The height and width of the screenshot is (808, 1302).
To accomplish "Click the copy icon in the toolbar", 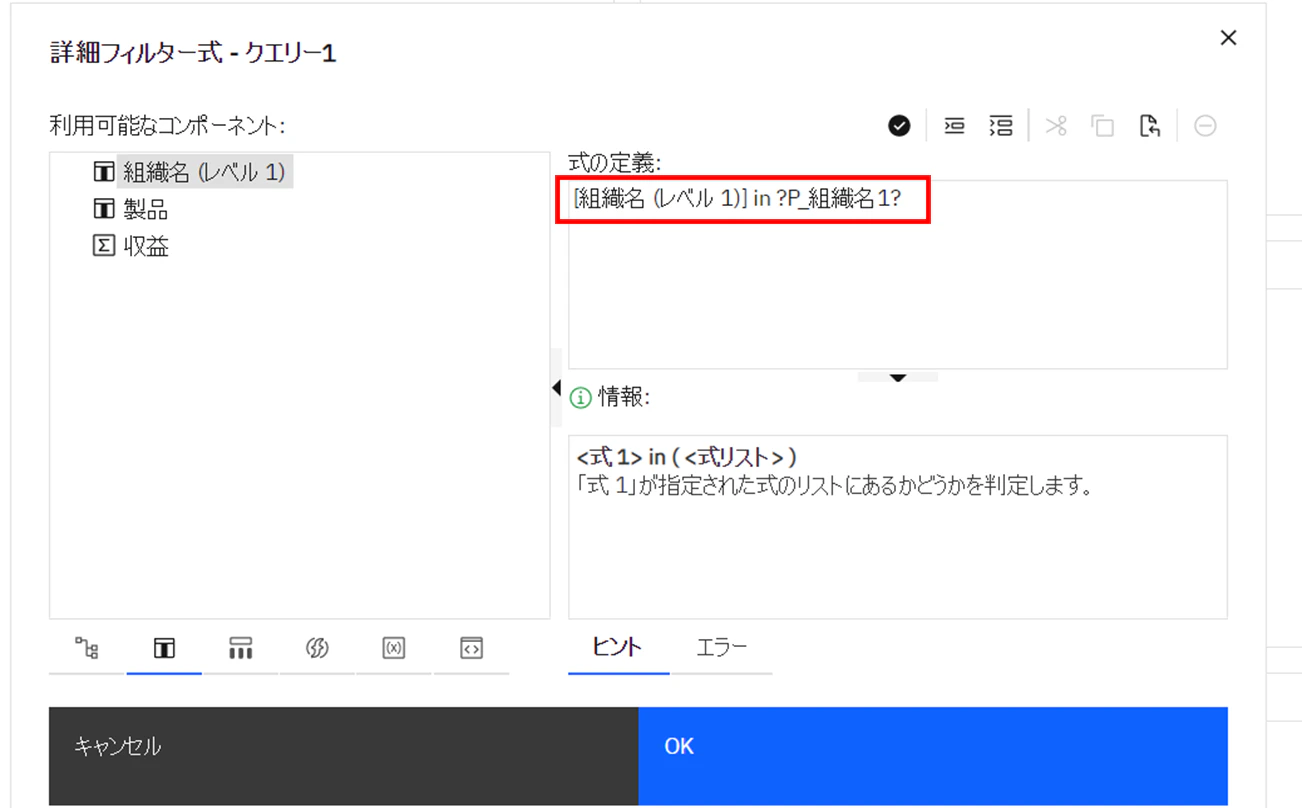I will point(1102,126).
